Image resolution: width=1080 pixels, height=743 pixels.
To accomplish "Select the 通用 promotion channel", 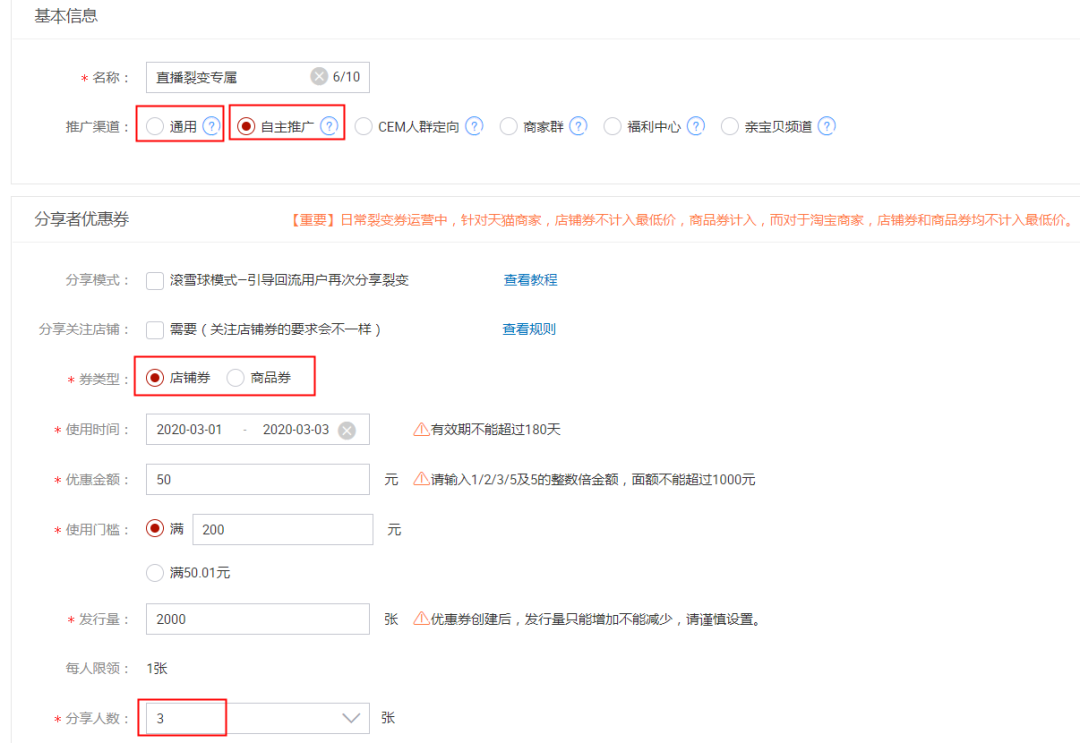I will coord(154,126).
